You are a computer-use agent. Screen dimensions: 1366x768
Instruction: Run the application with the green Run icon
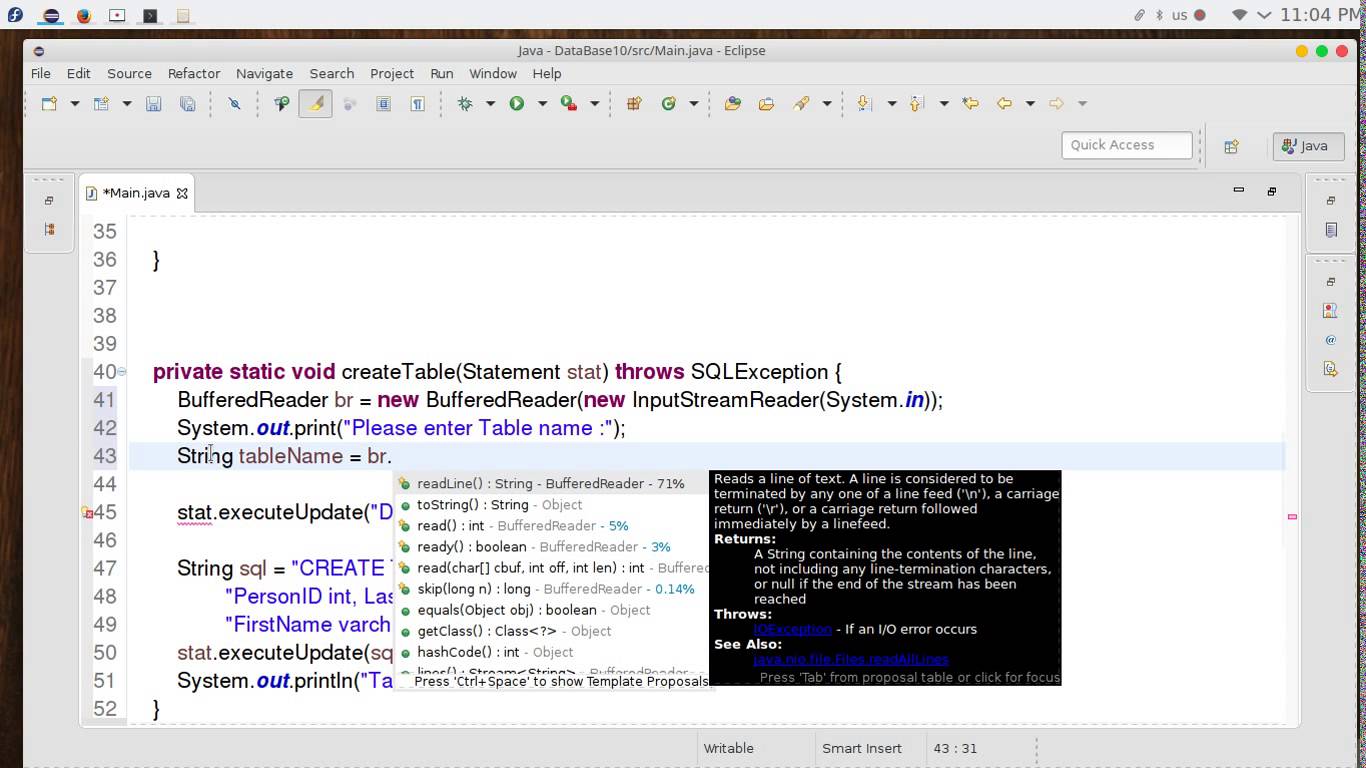[x=517, y=103]
